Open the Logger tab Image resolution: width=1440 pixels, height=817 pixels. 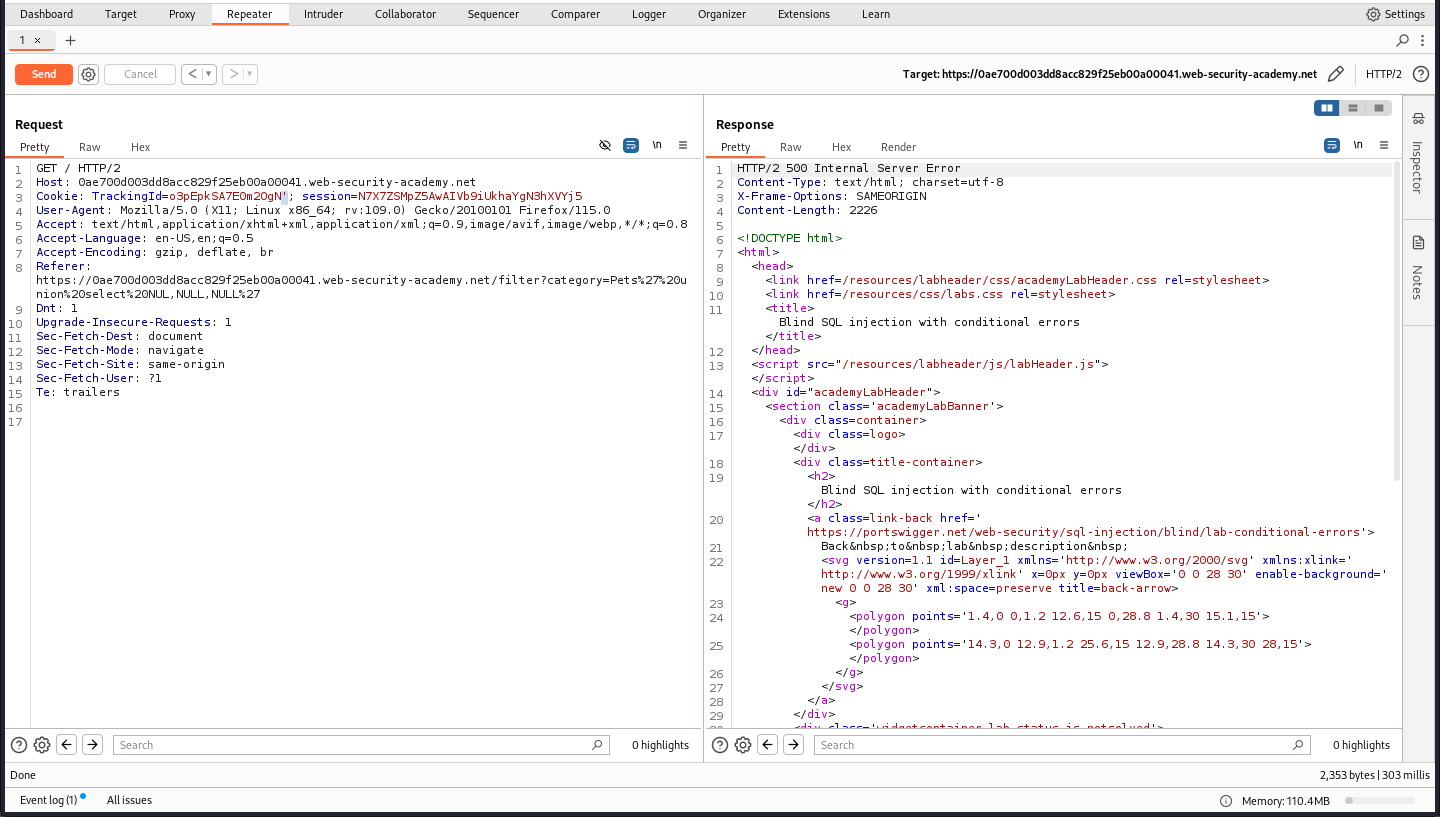click(649, 14)
